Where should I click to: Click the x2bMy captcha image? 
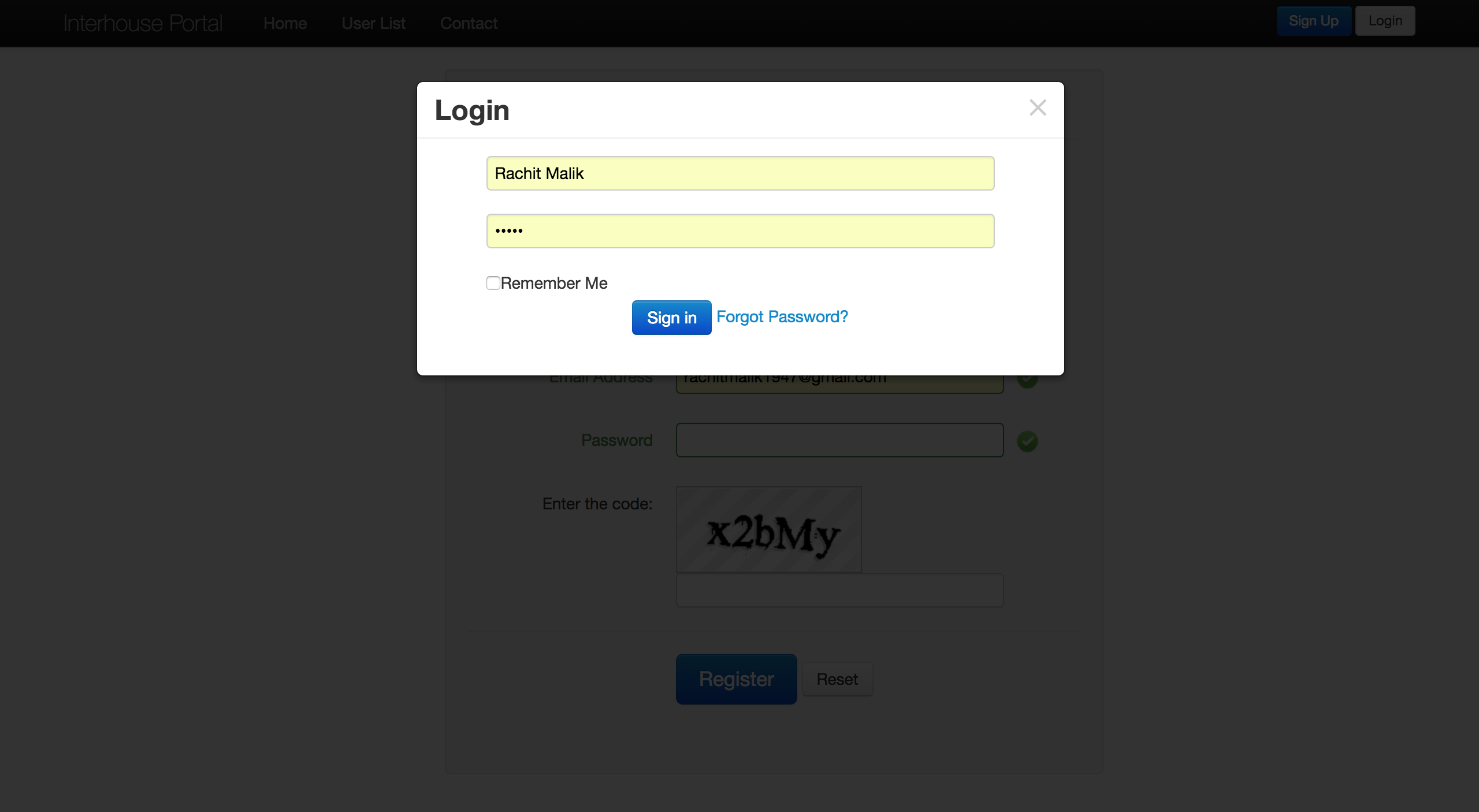(x=768, y=530)
